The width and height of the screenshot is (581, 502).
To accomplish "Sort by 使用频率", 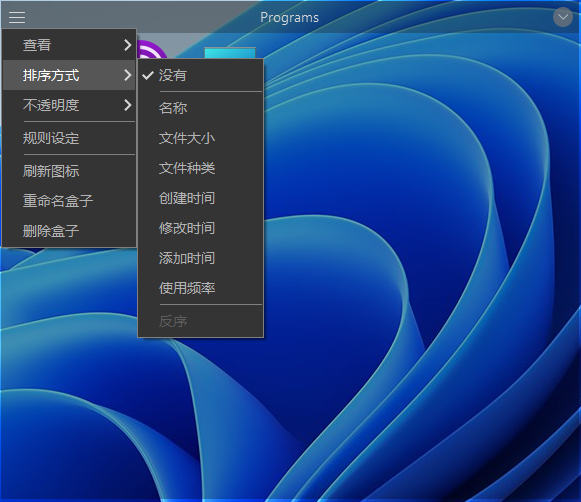I will 200,288.
